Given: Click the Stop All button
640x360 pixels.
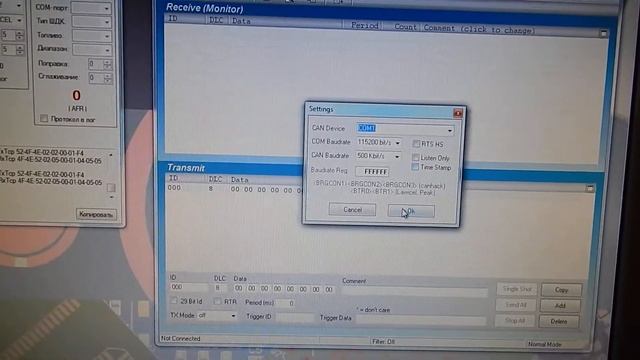Looking at the screenshot, I should click(515, 320).
